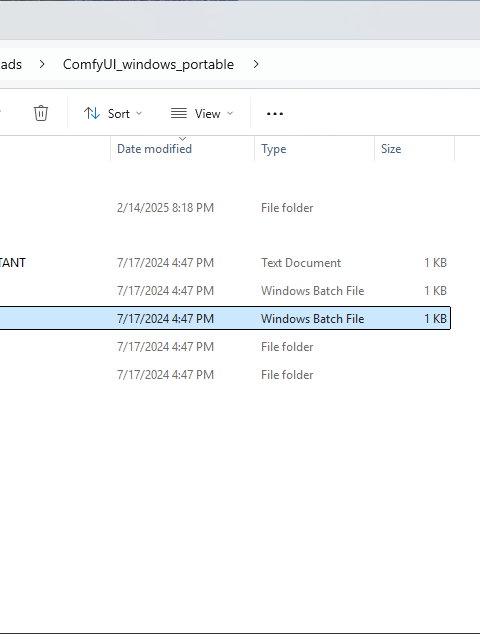Expand chevron between ads and ComfyUI_windows_portable

[42, 64]
